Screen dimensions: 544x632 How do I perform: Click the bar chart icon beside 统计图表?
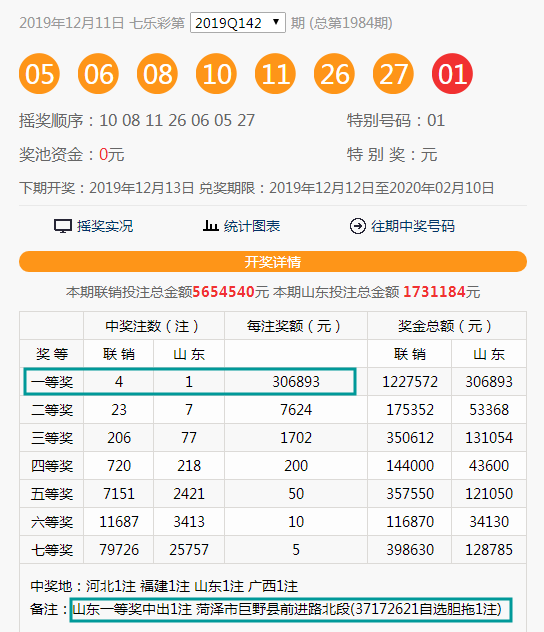click(x=210, y=226)
